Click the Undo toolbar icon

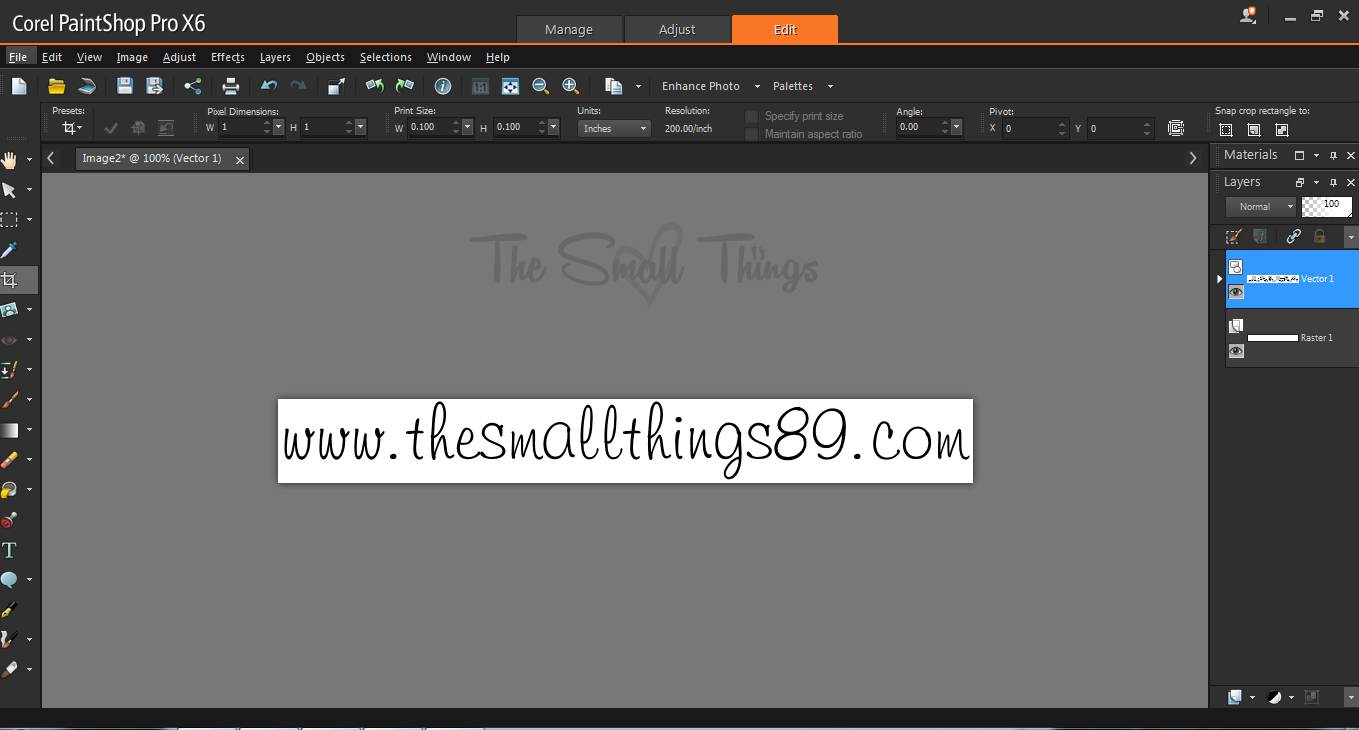[268, 86]
